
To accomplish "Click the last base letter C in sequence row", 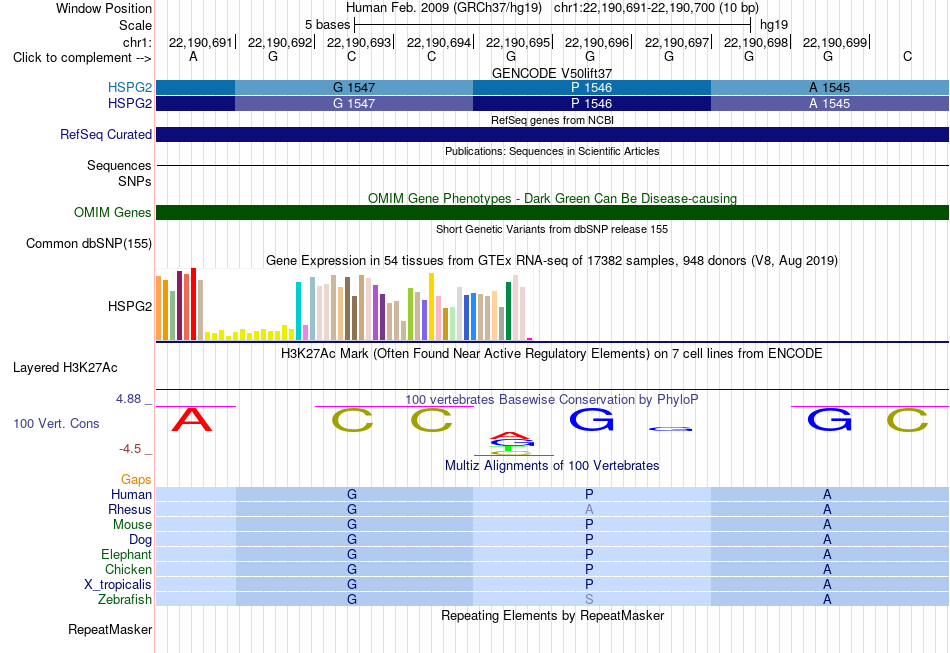I will 907,56.
